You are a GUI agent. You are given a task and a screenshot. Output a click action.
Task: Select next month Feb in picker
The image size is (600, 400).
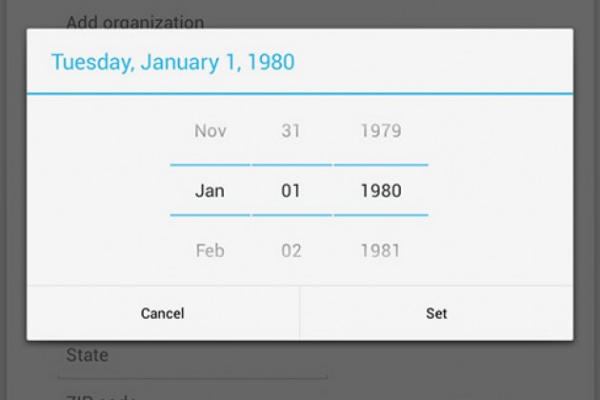[x=210, y=251]
